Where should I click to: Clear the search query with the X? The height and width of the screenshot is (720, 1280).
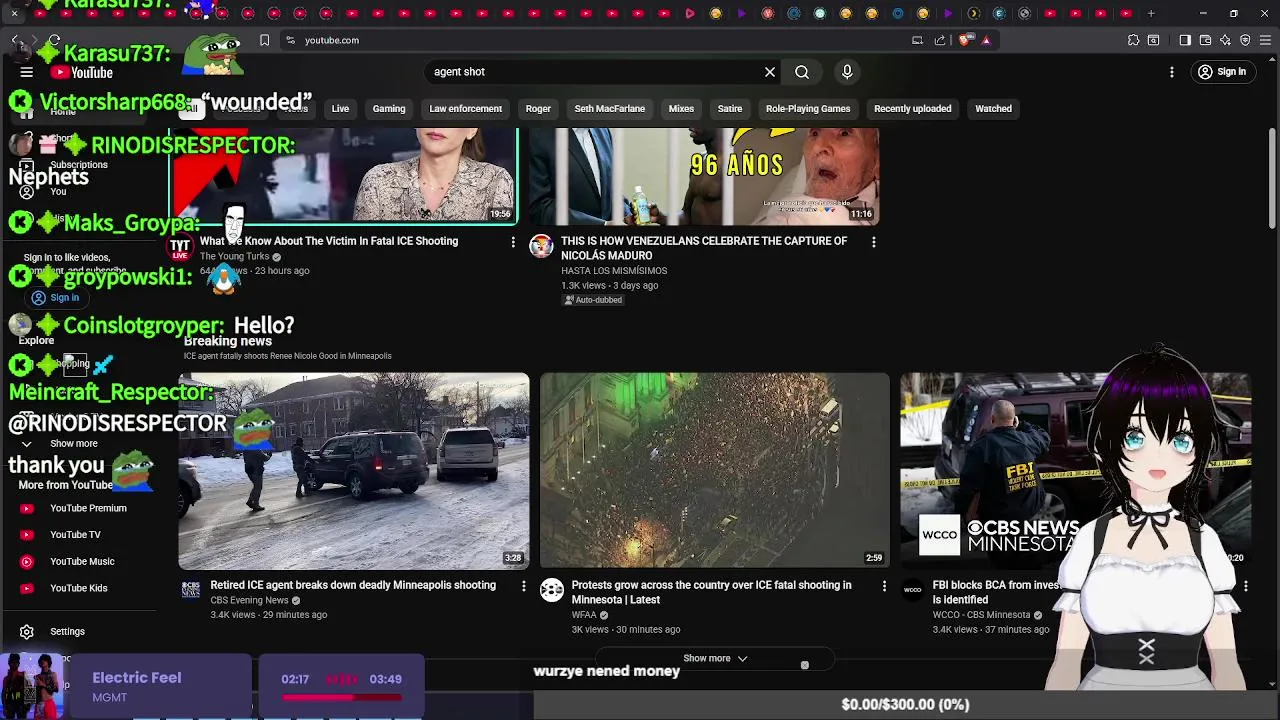(x=770, y=72)
